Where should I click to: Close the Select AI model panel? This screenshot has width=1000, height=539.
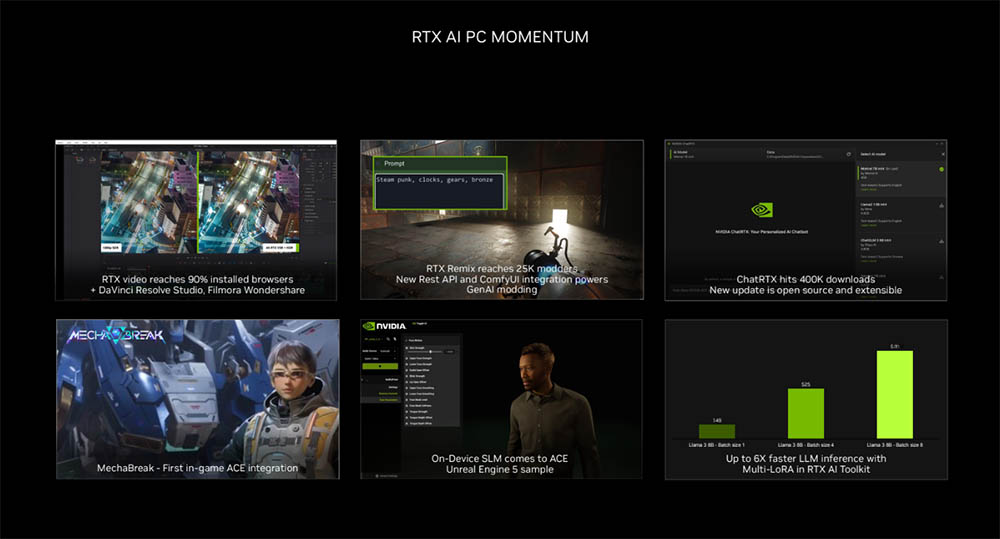(x=943, y=154)
